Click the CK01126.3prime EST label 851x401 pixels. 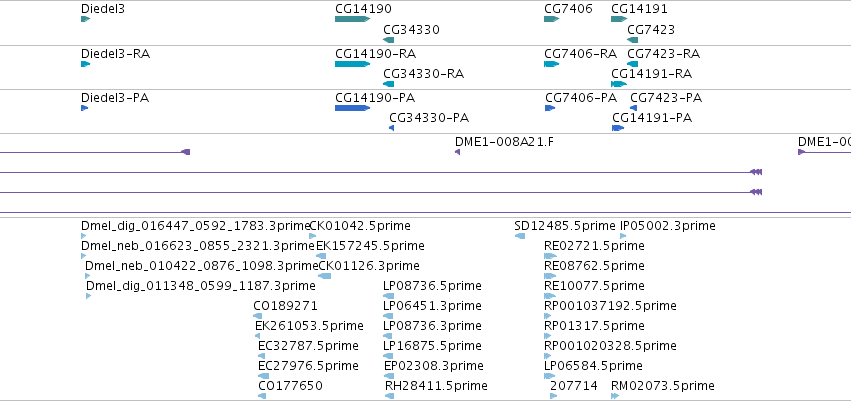tap(369, 266)
